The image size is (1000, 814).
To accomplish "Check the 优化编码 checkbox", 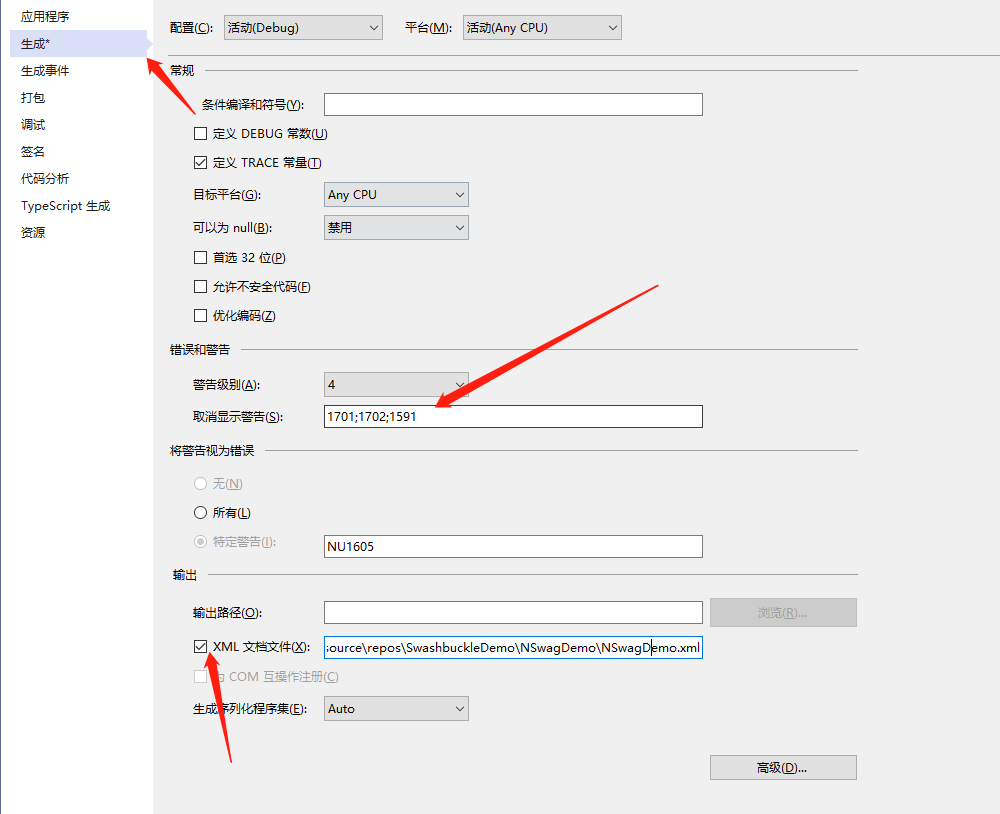I will click(x=200, y=315).
